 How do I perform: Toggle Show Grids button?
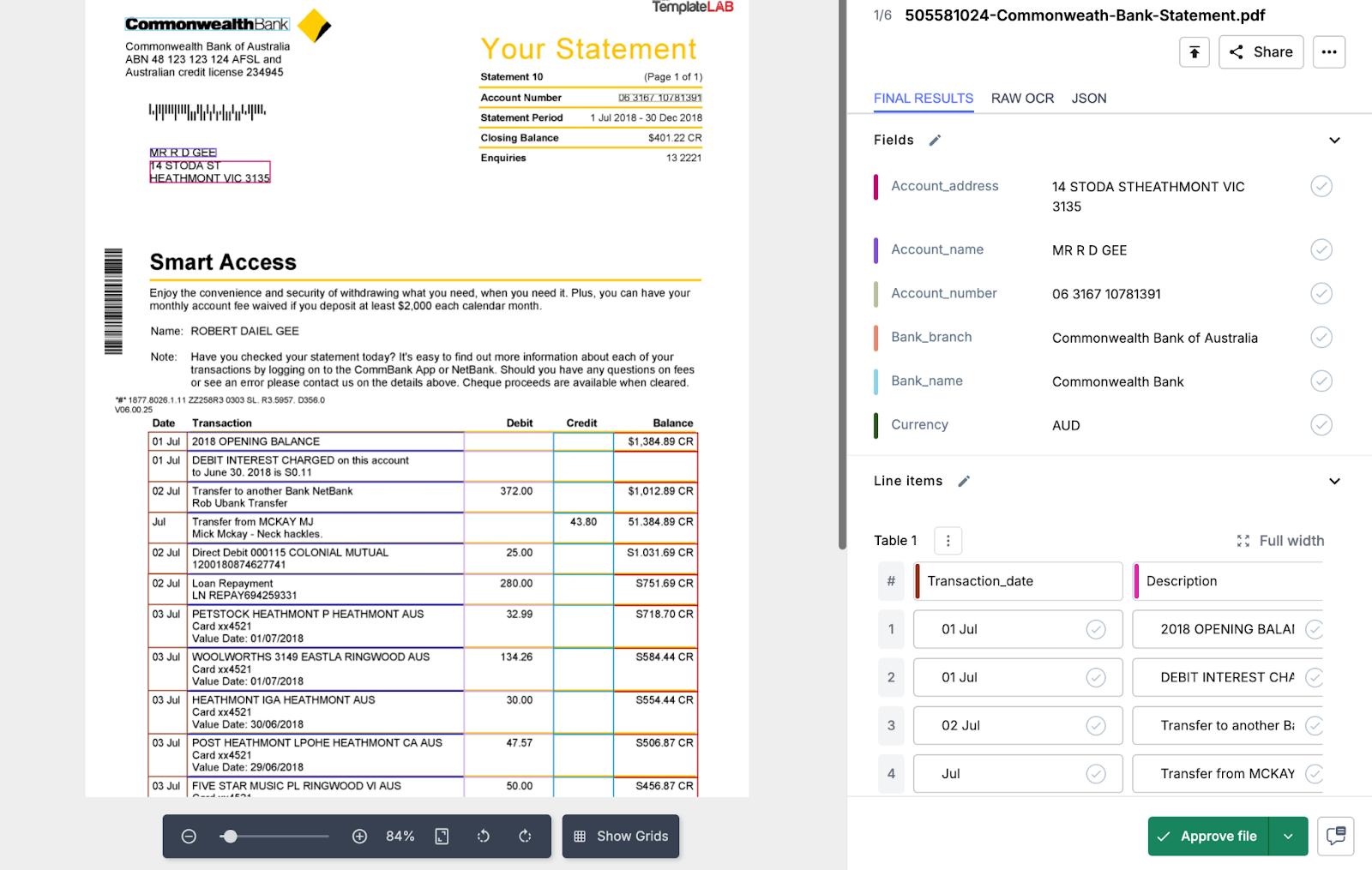[621, 837]
